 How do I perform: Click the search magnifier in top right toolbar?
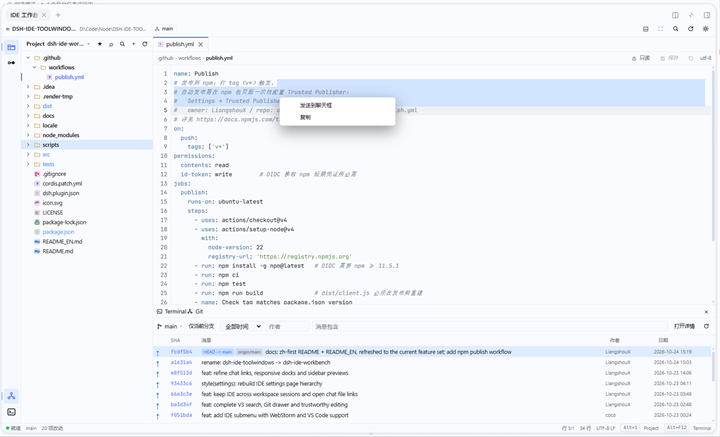click(676, 29)
